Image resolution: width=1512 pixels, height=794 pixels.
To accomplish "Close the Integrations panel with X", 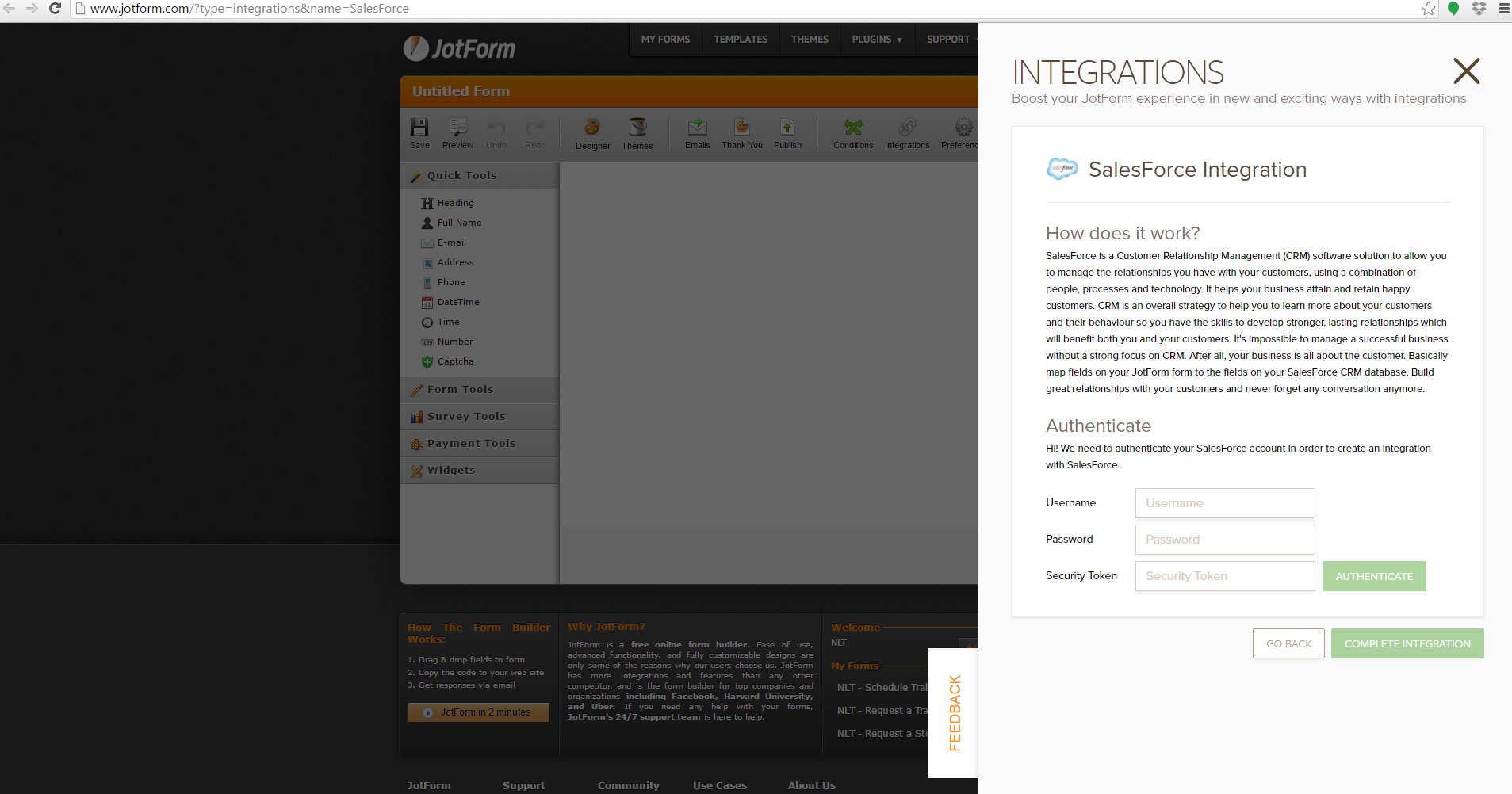I will 1466,71.
